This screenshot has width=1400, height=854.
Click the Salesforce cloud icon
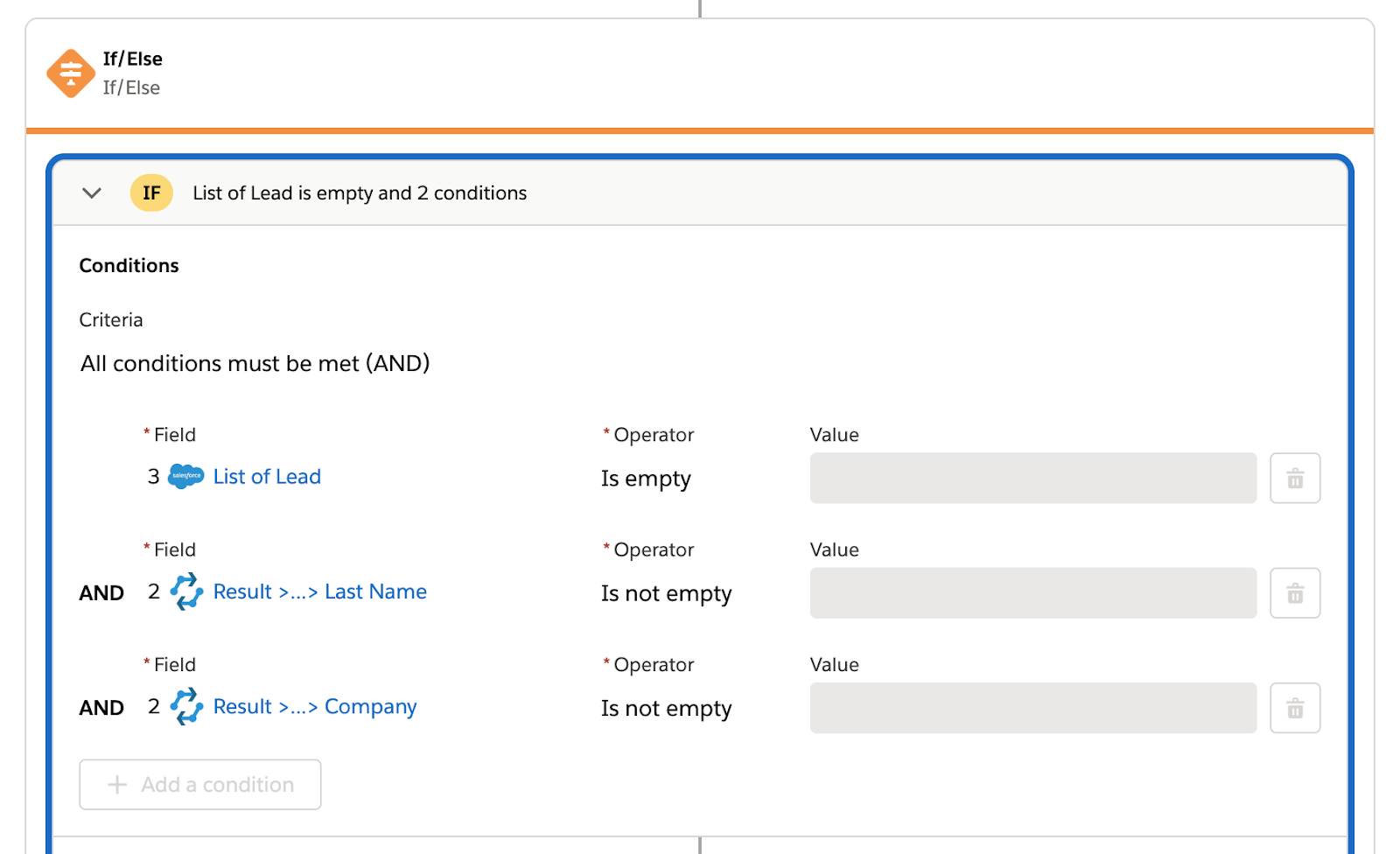point(185,477)
